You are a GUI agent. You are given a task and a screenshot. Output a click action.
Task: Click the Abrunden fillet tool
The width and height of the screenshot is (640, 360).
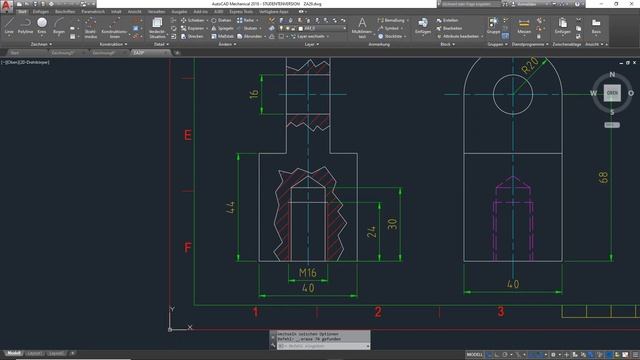(x=249, y=36)
